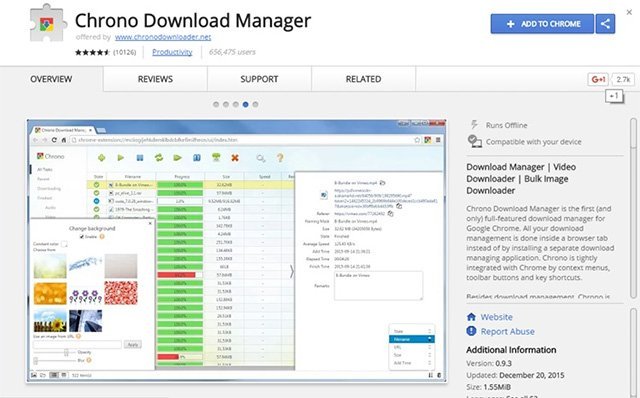Viewport: 640px width, 398px height.
Task: Select the first carousel dot
Action: (x=216, y=105)
